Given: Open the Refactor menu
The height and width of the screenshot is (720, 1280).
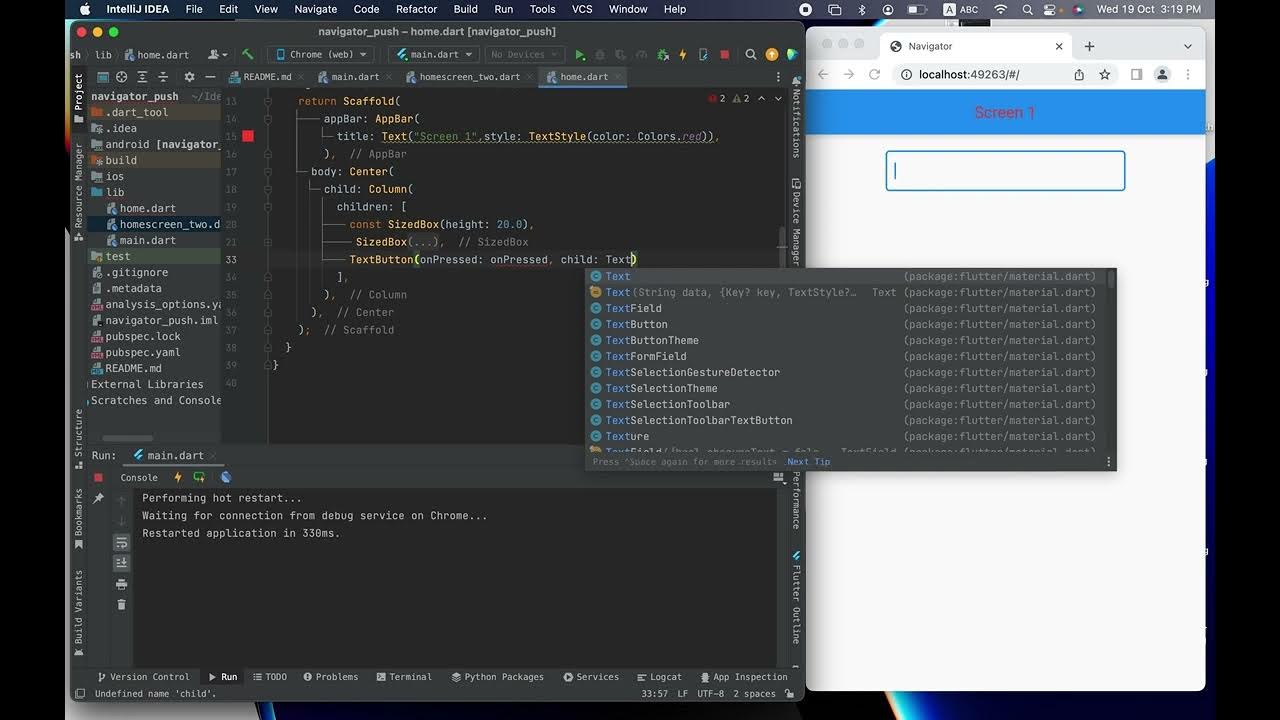Looking at the screenshot, I should [416, 9].
